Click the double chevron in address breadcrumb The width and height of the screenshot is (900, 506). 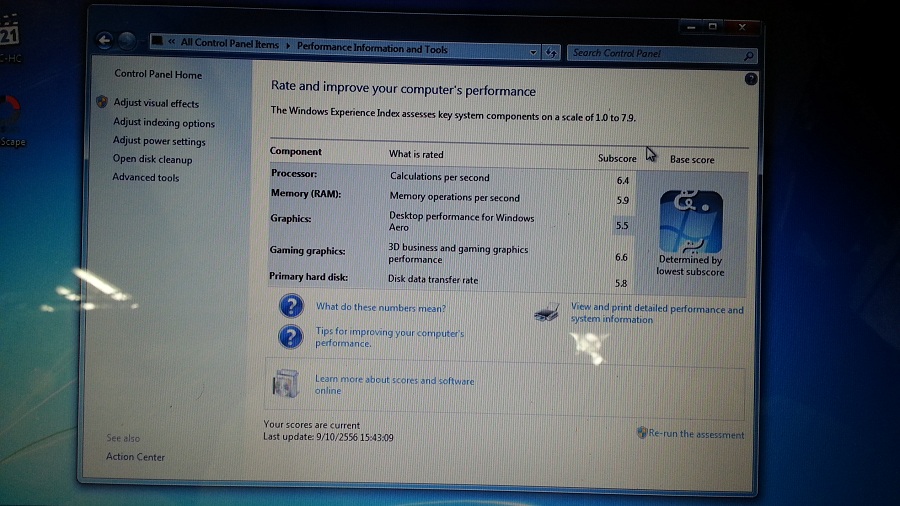pyautogui.click(x=171, y=41)
